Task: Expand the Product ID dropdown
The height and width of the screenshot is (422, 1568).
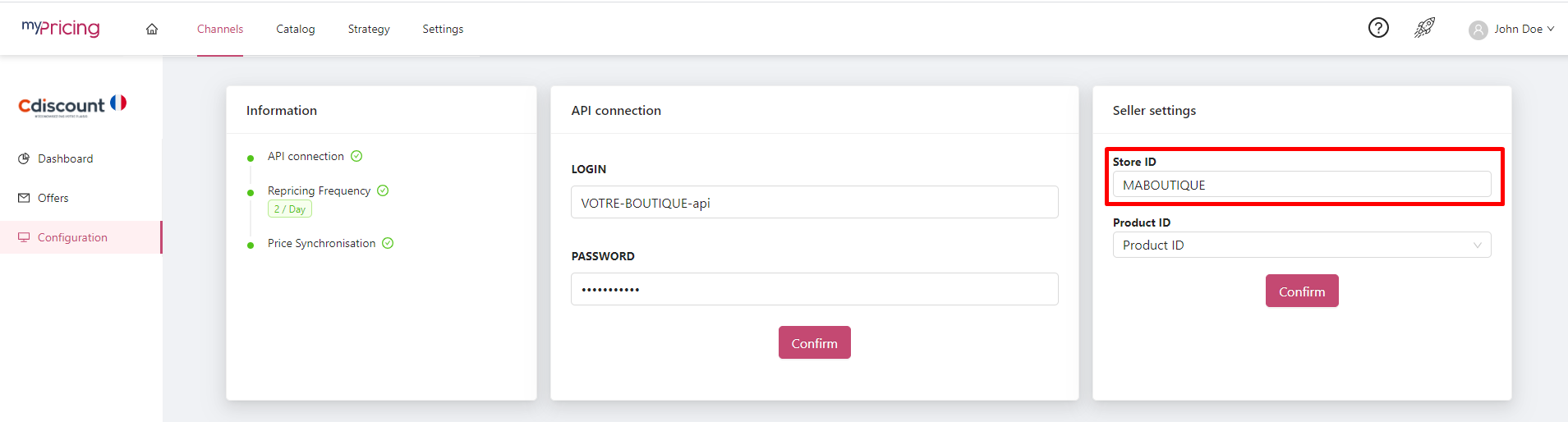Action: coord(1302,245)
